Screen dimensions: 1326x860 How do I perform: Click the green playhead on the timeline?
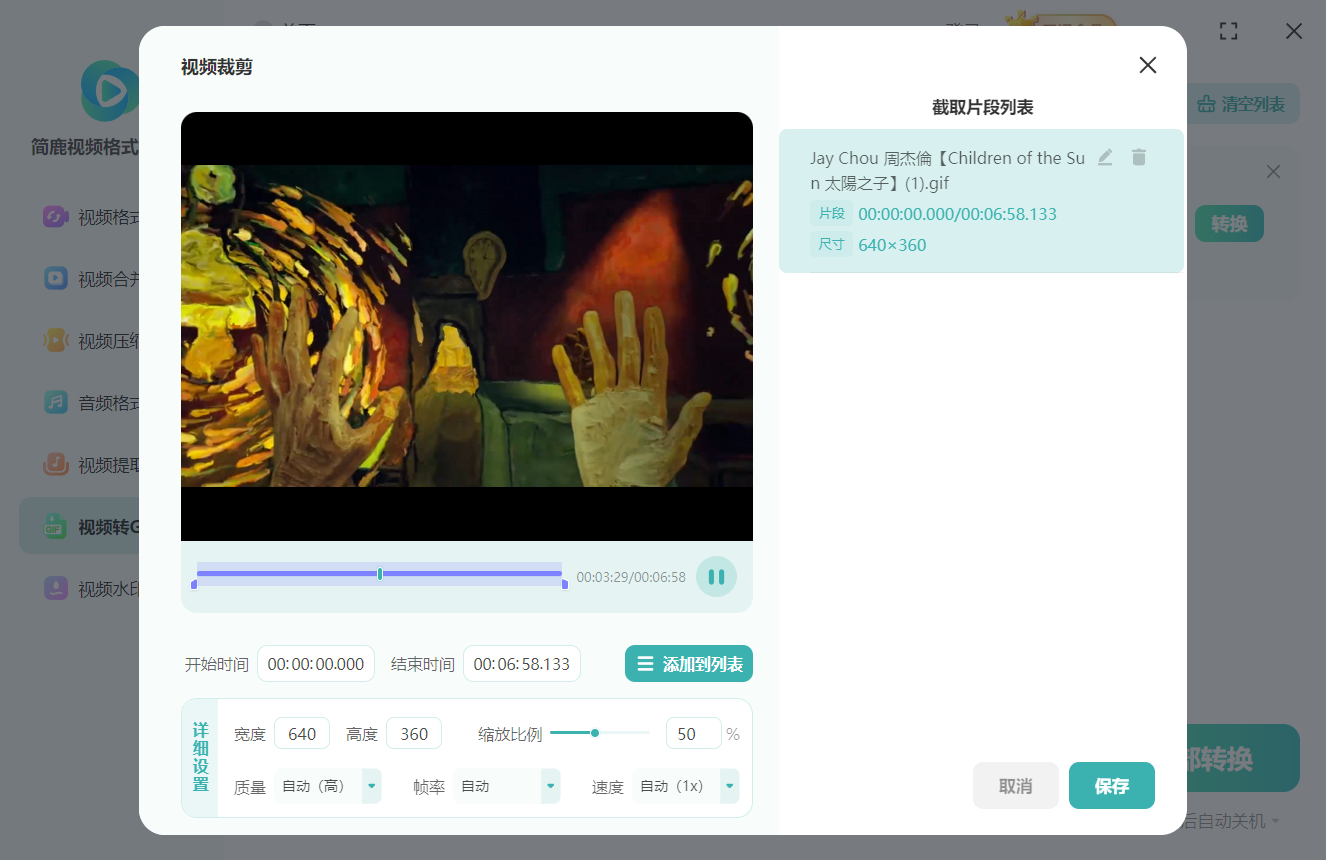[x=380, y=573]
